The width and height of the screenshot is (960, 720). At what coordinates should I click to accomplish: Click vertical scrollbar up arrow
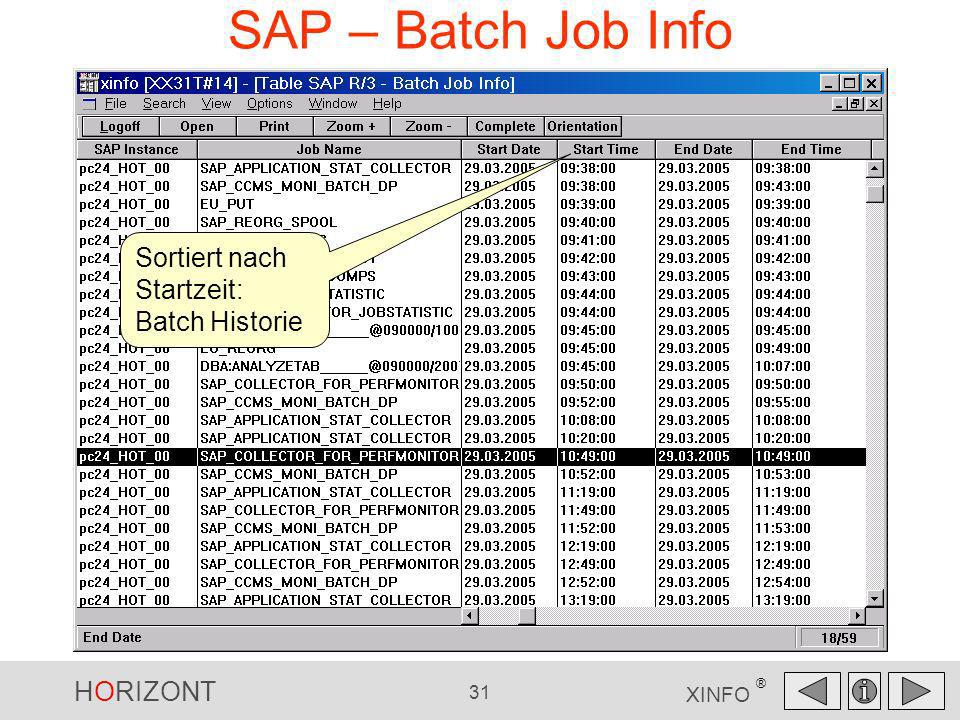click(x=875, y=168)
